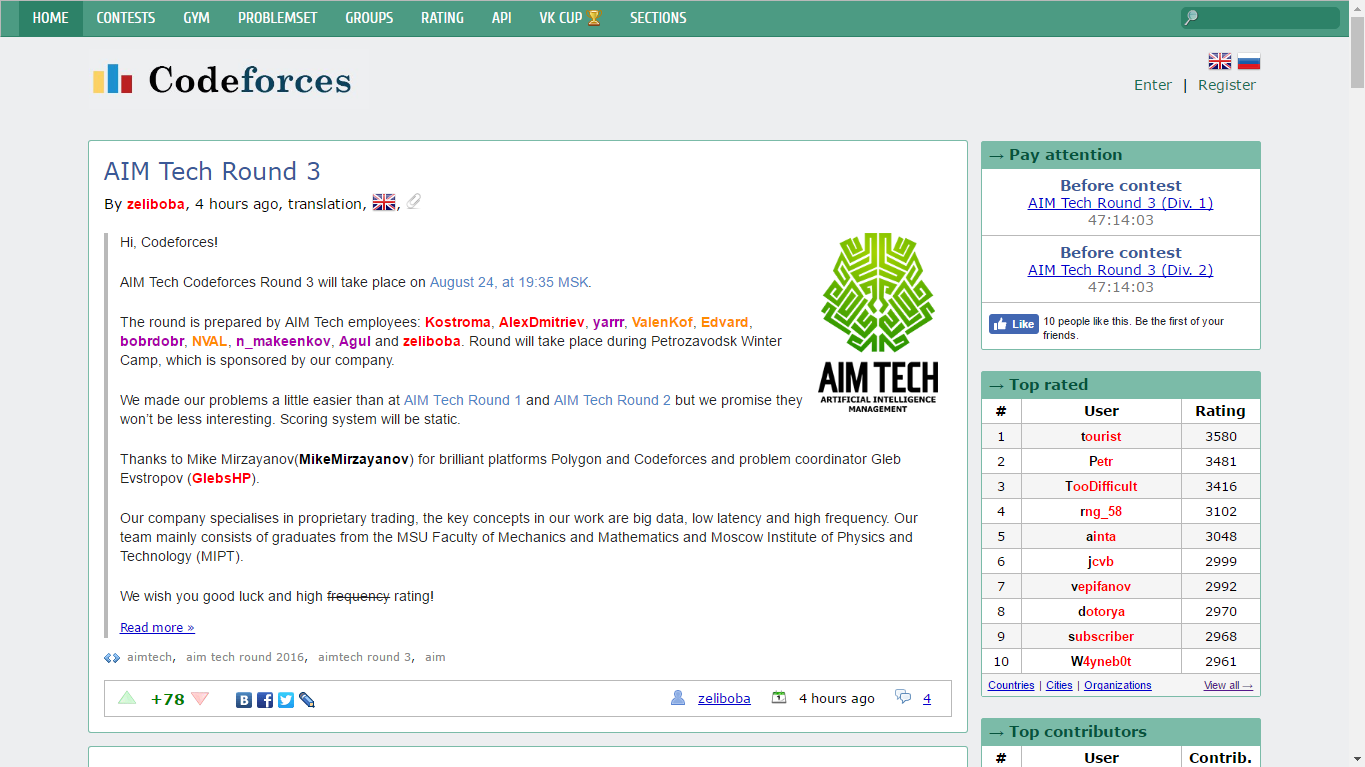Click the Cities link

1059,686
